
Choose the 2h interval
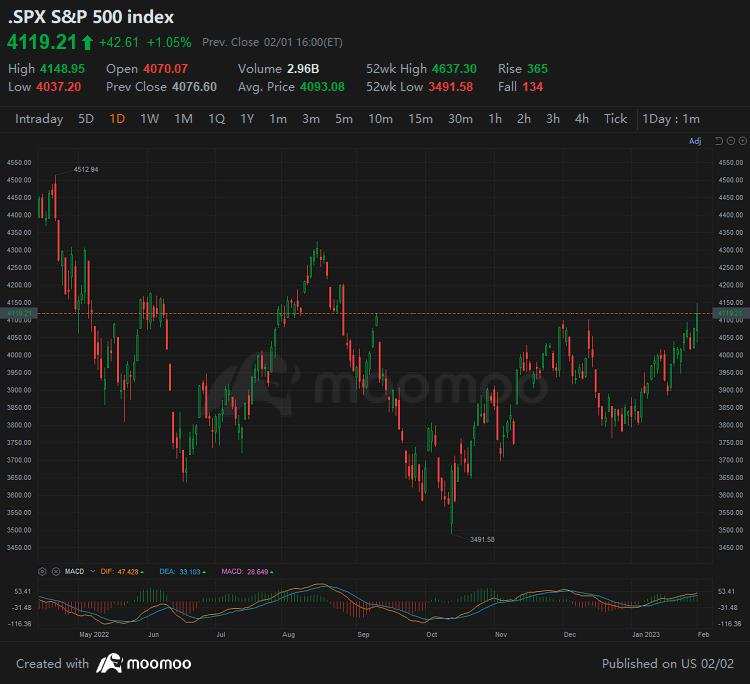(524, 119)
